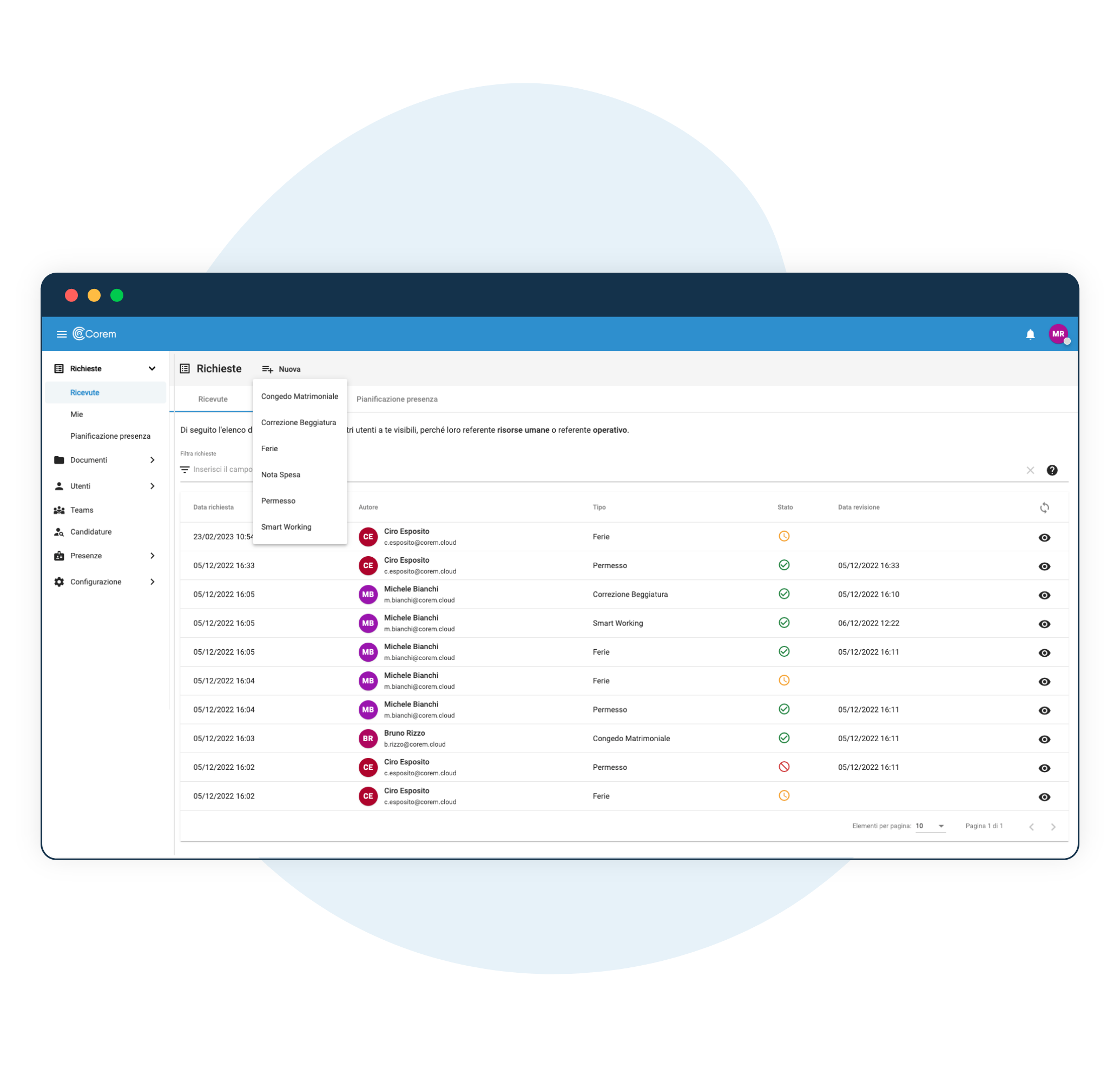This screenshot has height=1075, width=1120.
Task: Select Ferie from the new request dropdown
Action: coord(269,448)
